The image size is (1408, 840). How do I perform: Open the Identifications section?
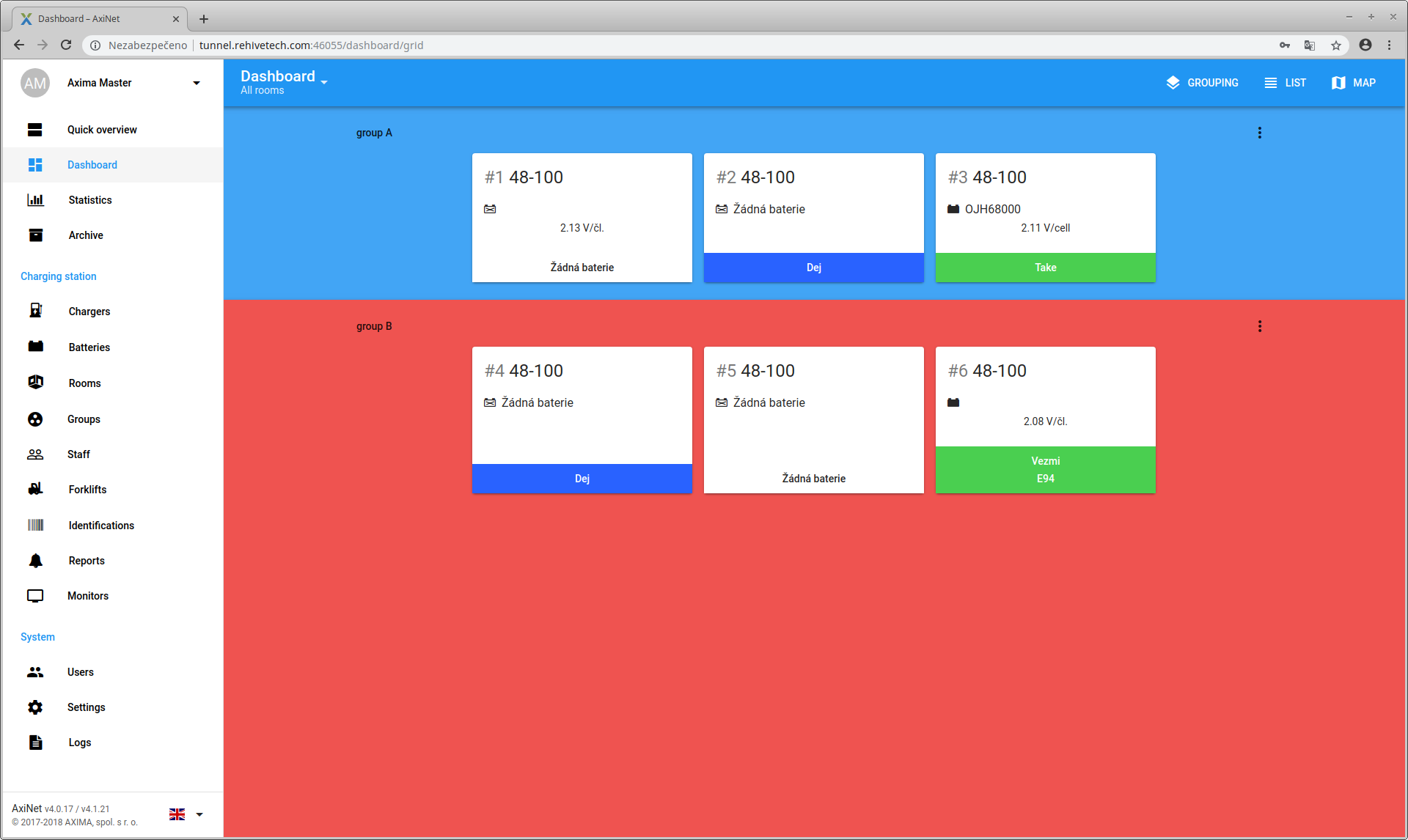click(x=101, y=525)
